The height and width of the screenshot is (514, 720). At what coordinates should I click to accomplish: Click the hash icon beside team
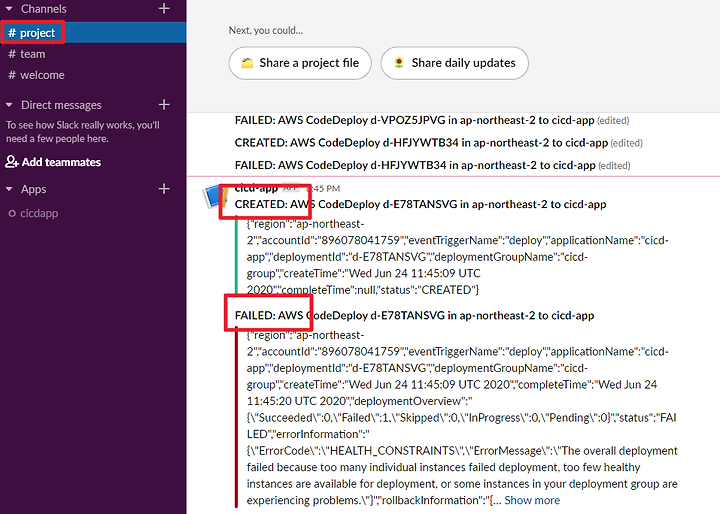coord(12,54)
